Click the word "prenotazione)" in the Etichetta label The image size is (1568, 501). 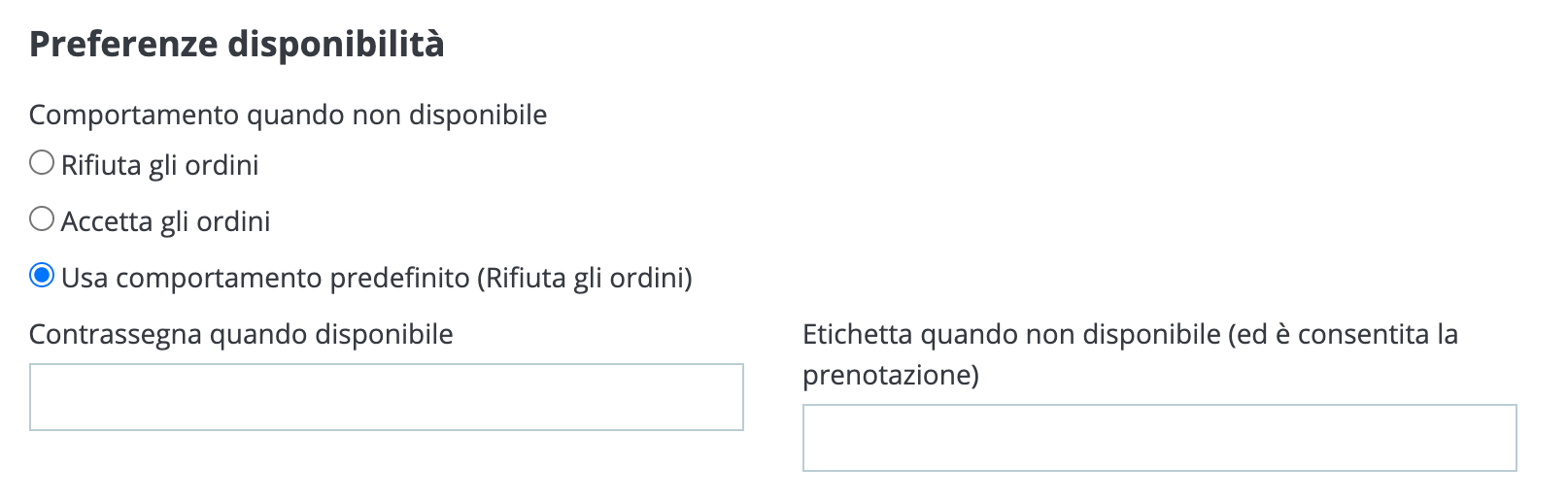click(891, 375)
